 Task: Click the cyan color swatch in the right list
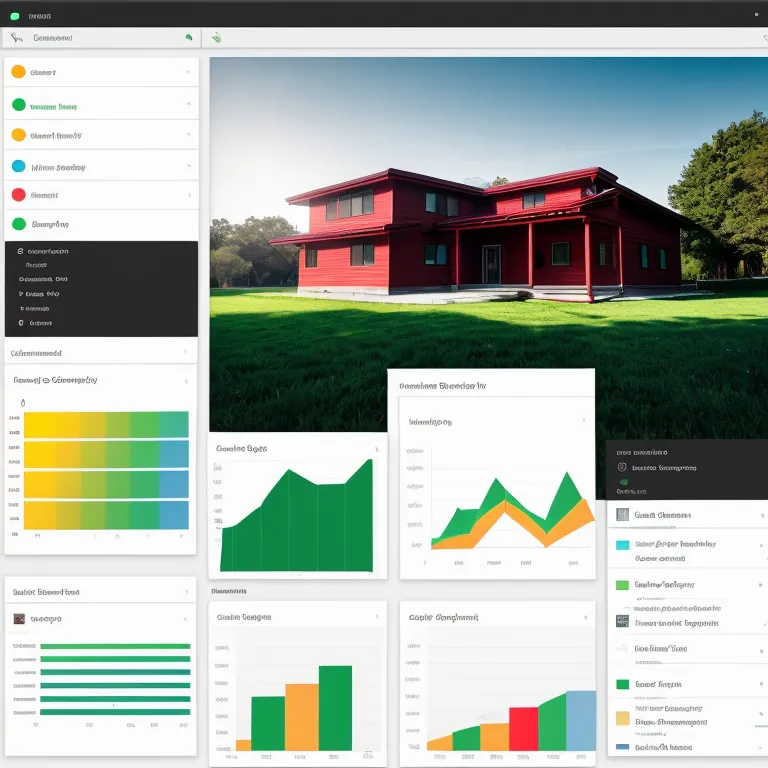(622, 546)
